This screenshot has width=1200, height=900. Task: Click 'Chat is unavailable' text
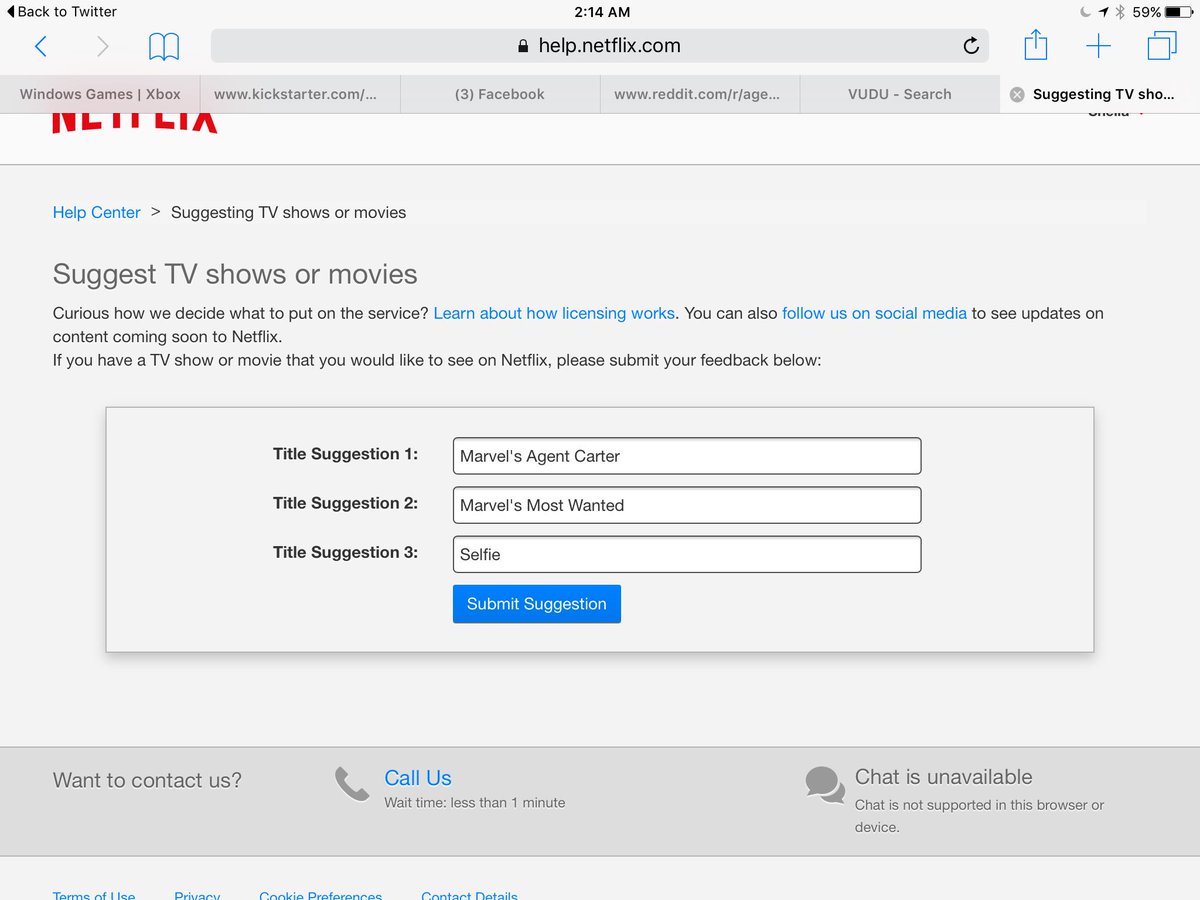pyautogui.click(x=943, y=777)
